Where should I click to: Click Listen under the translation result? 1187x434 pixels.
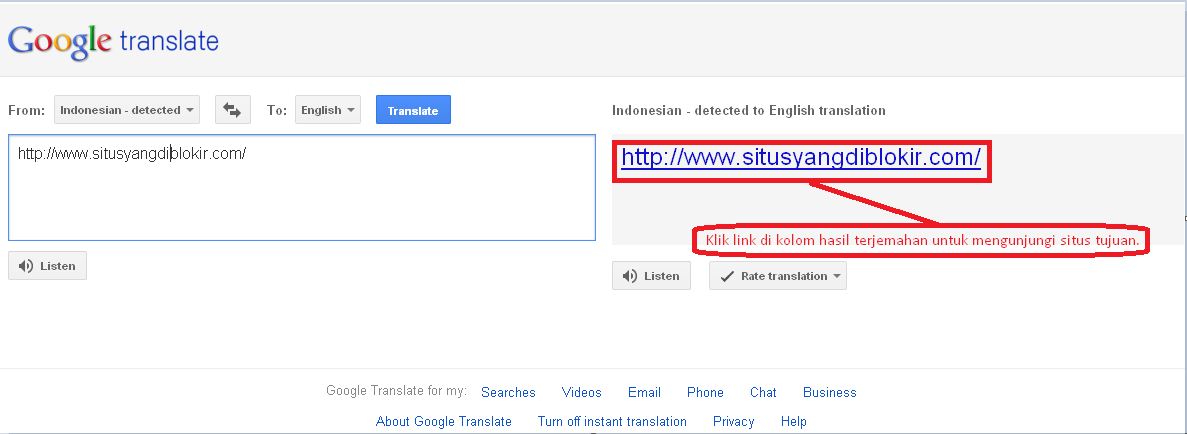[x=651, y=276]
